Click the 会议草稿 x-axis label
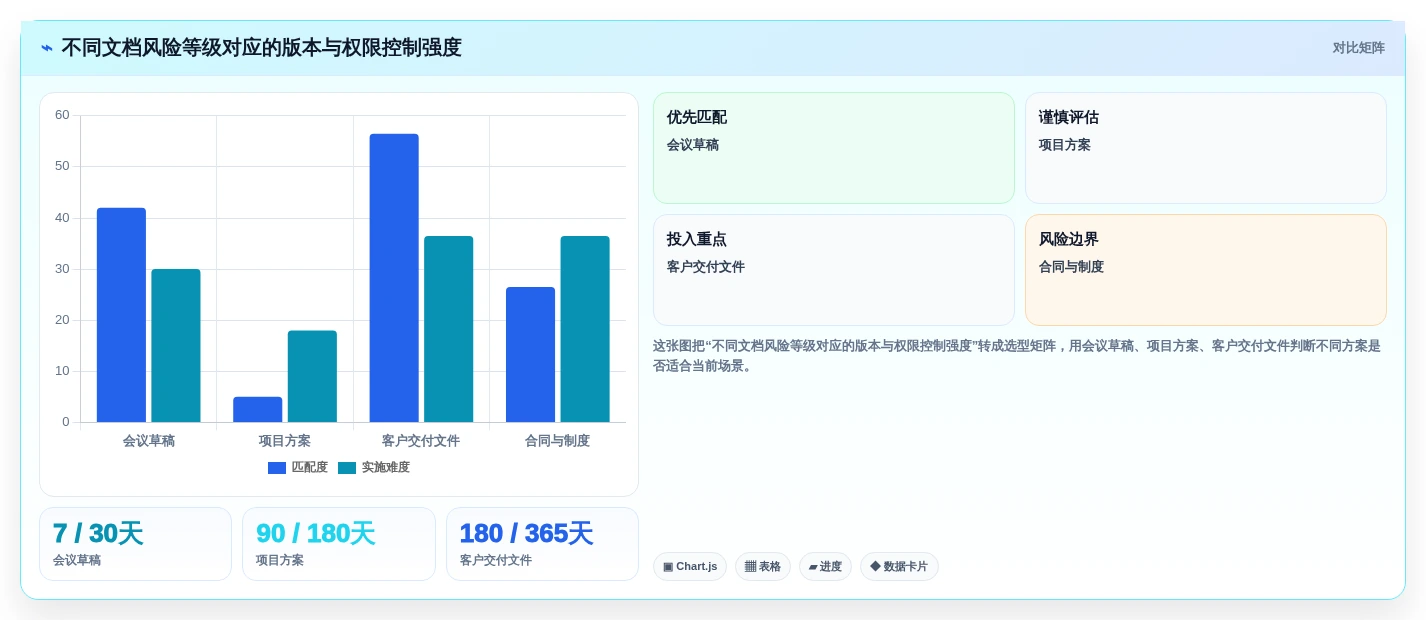Screen dimensions: 1426x620 pyautogui.click(x=149, y=441)
